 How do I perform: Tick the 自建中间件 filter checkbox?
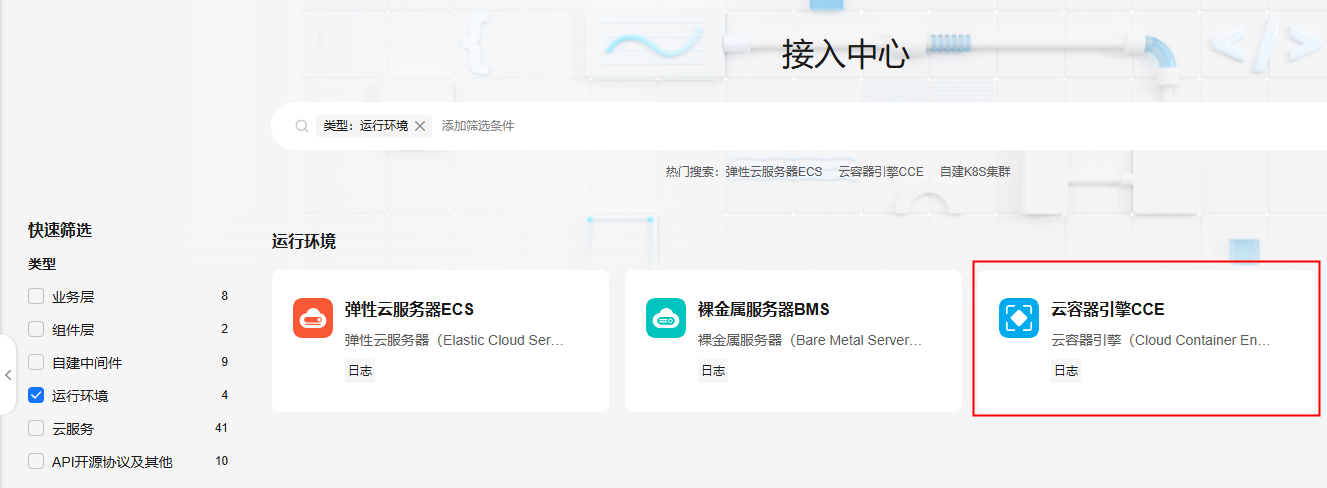(x=36, y=362)
